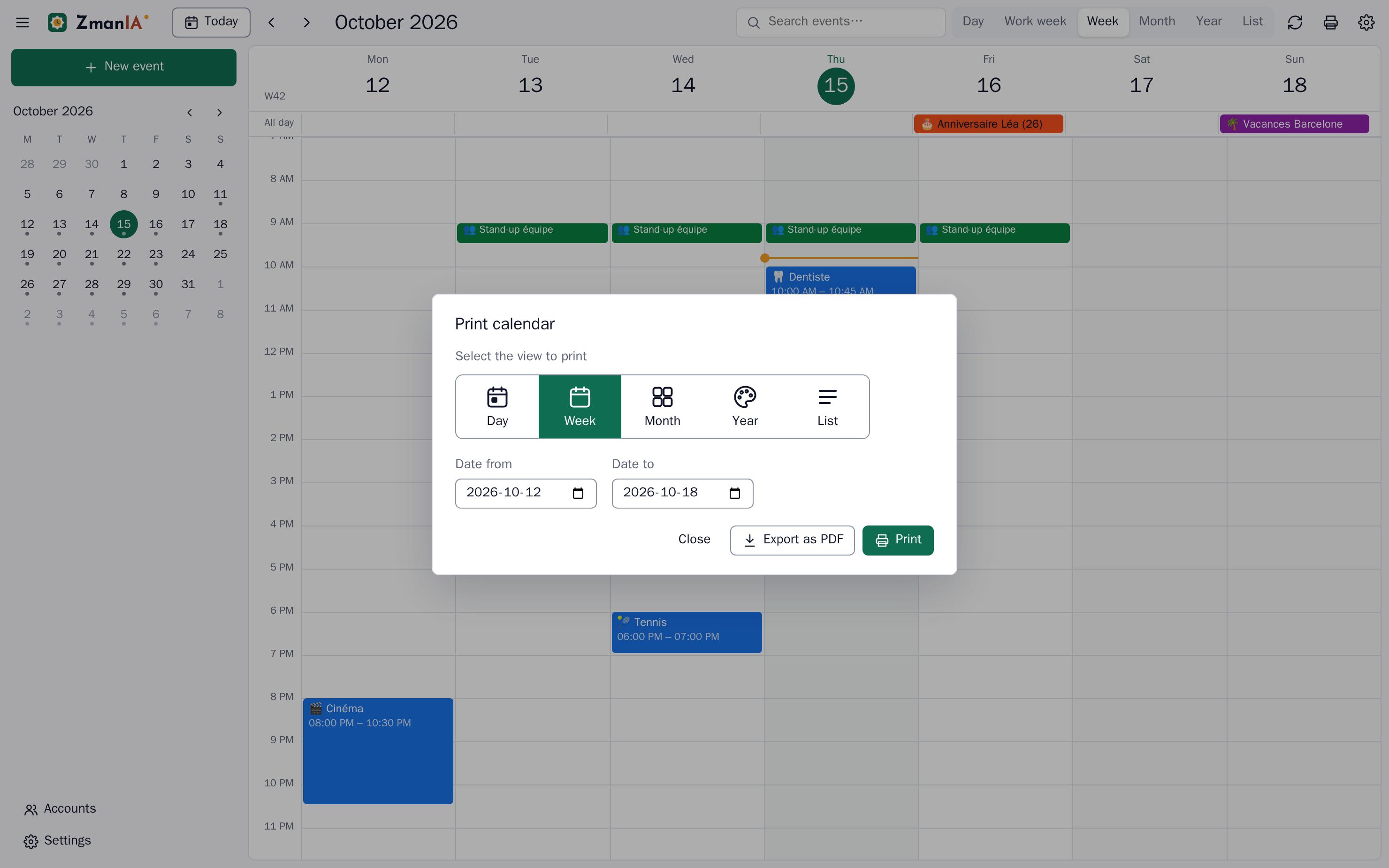1389x868 pixels.
Task: Open Vacances Barcelone all-day event
Action: pyautogui.click(x=1294, y=124)
